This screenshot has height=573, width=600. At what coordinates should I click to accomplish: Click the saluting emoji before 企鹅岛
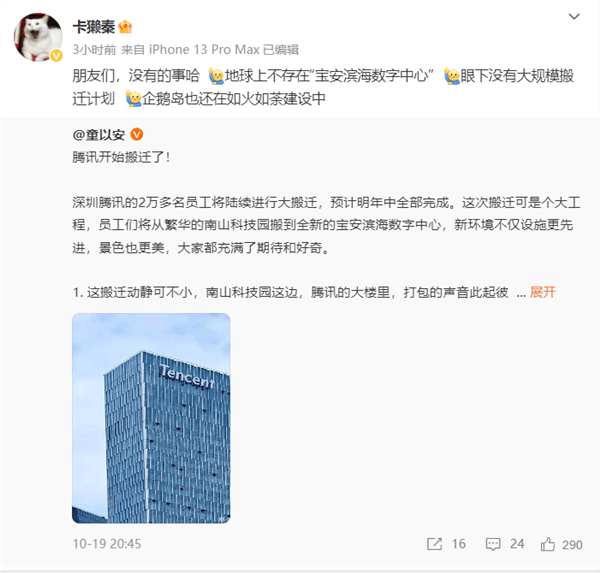pos(134,99)
